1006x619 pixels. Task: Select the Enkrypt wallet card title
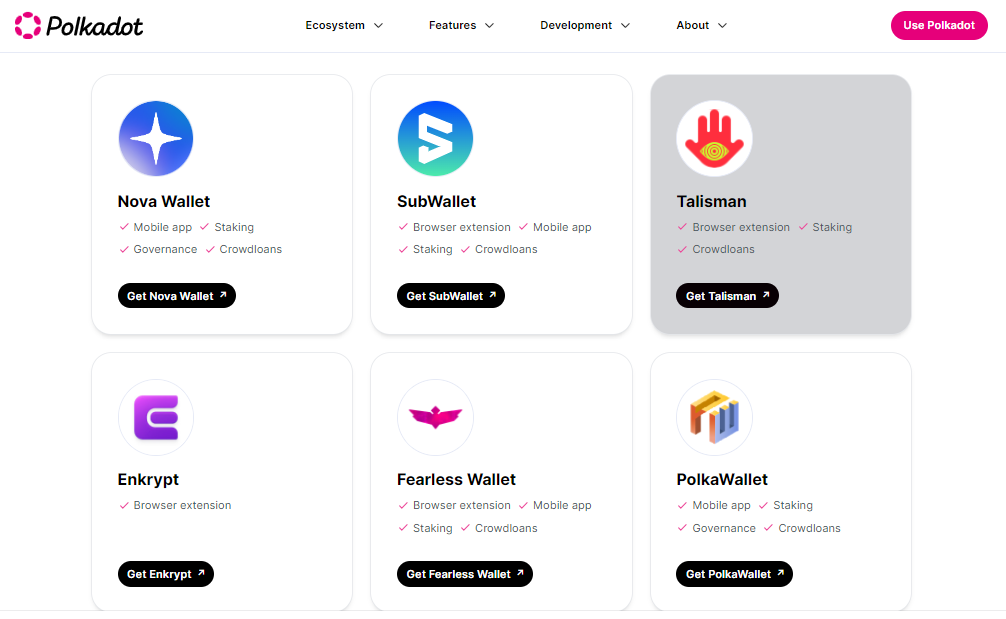coord(148,480)
